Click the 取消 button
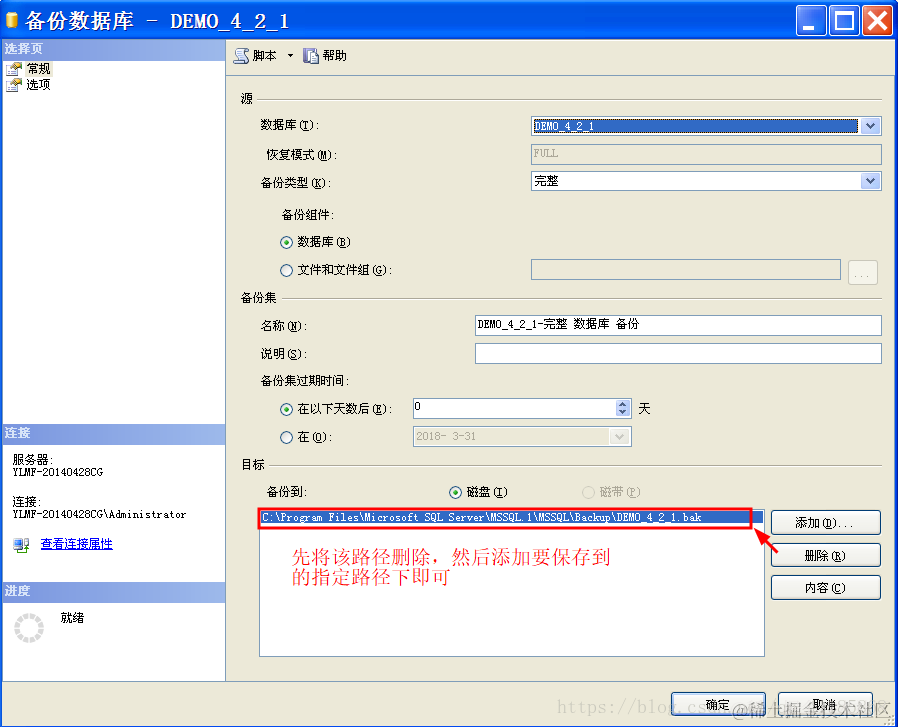The width and height of the screenshot is (898, 727). pos(825,705)
